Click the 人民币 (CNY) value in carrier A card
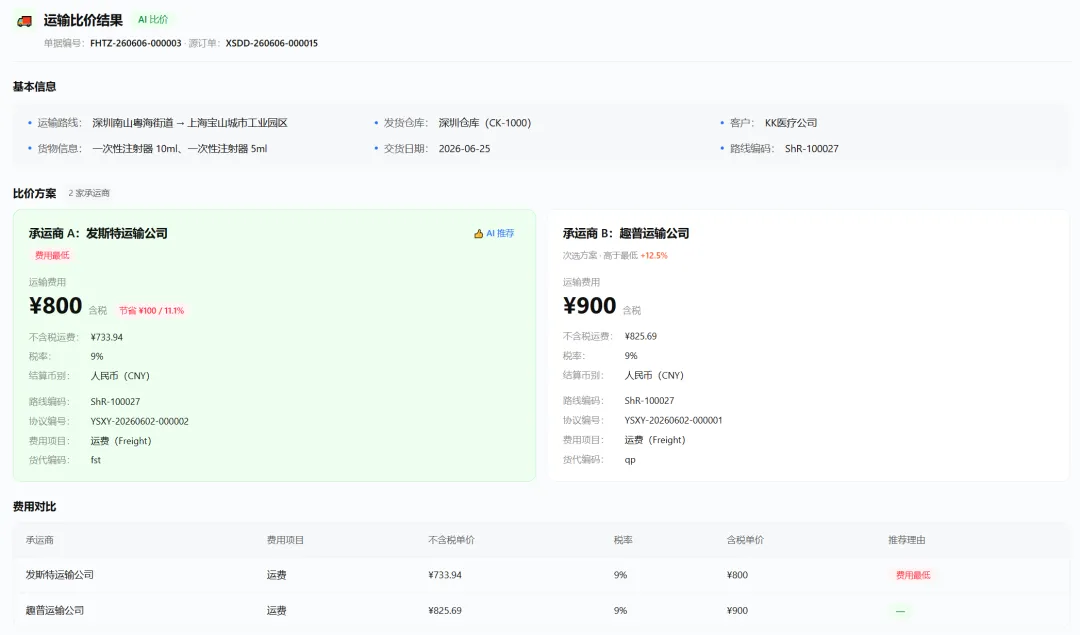The height and width of the screenshot is (635, 1080). [120, 375]
